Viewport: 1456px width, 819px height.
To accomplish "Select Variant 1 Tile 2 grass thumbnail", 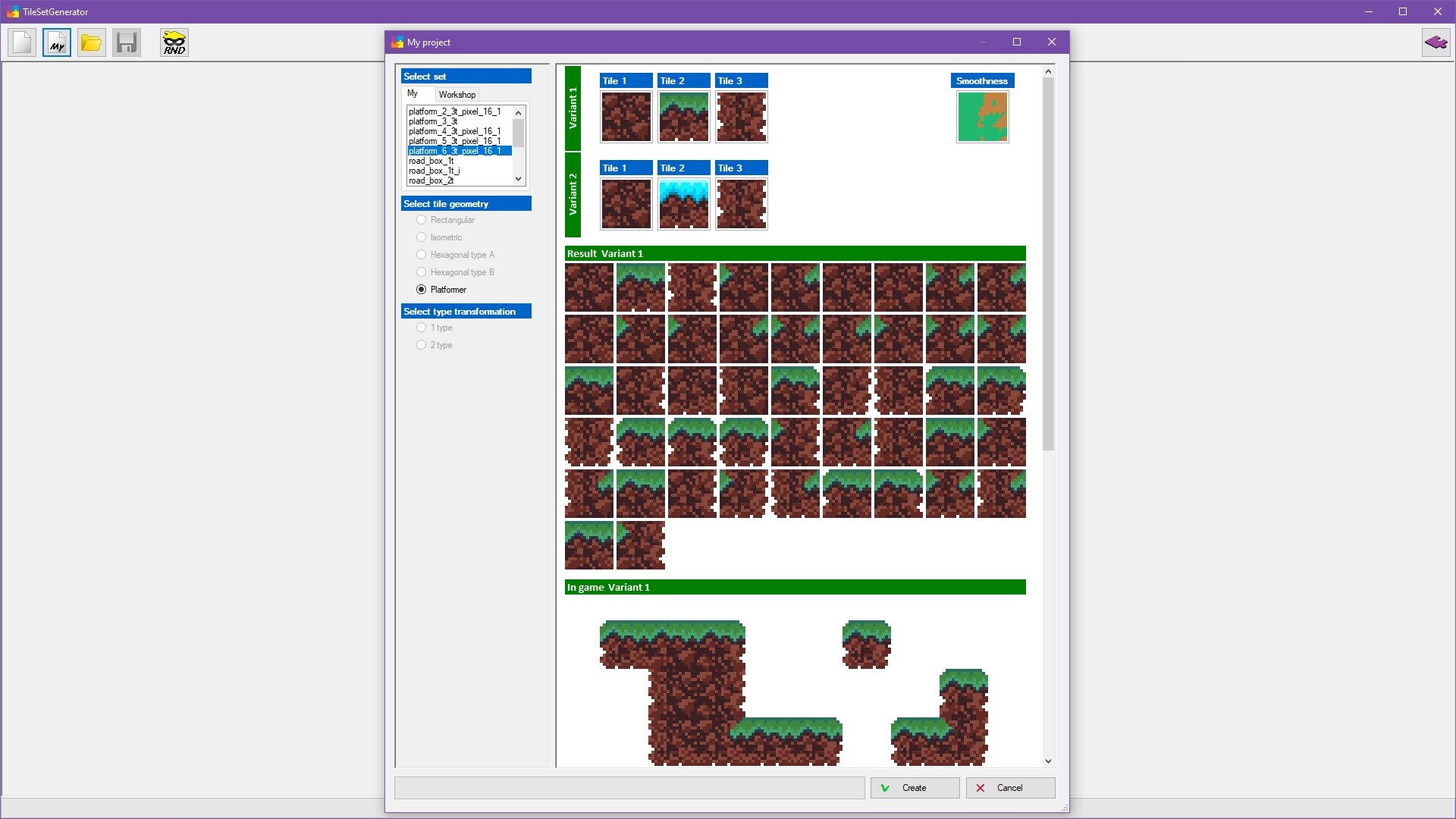I will pyautogui.click(x=683, y=117).
